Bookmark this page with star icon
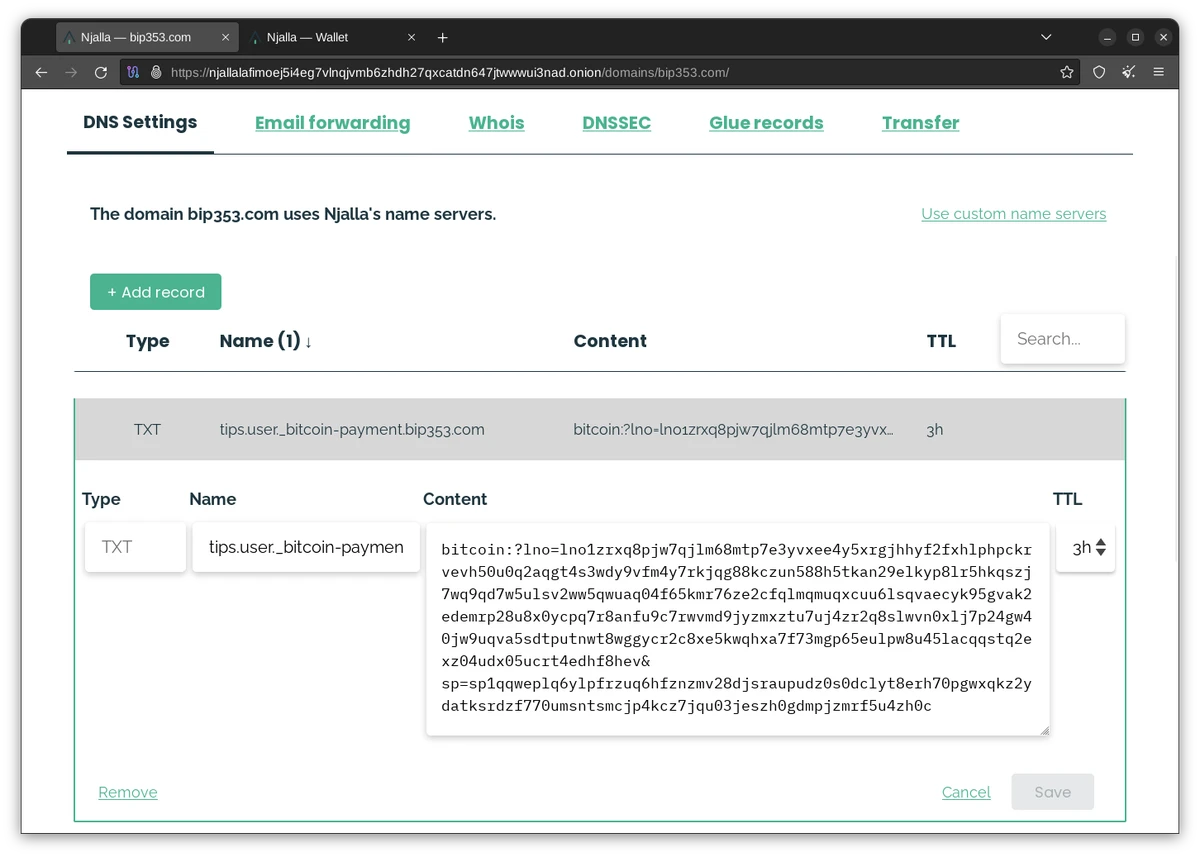1200x857 pixels. [x=1067, y=72]
